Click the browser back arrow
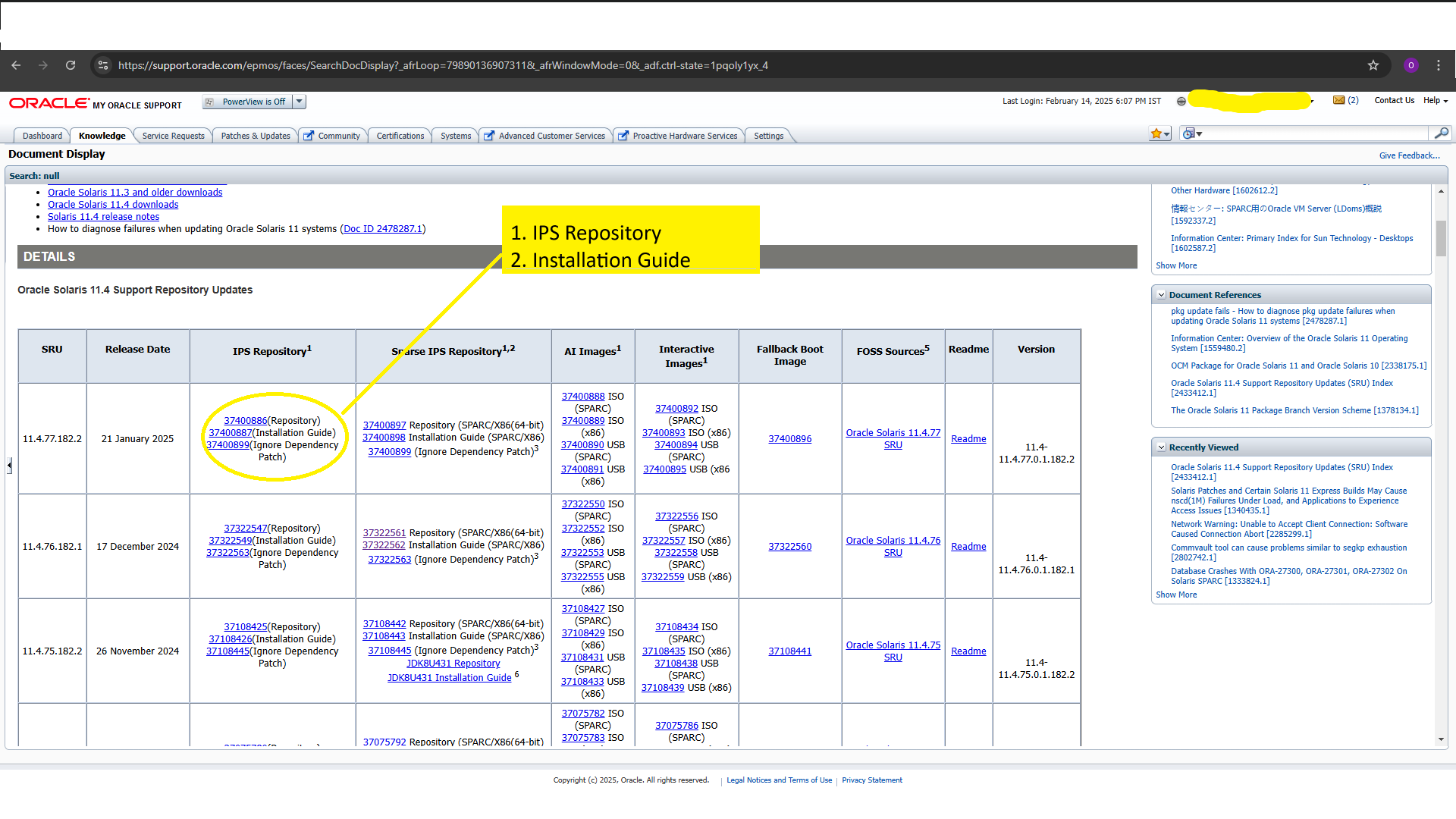This screenshot has height=819, width=1456. tap(16, 65)
